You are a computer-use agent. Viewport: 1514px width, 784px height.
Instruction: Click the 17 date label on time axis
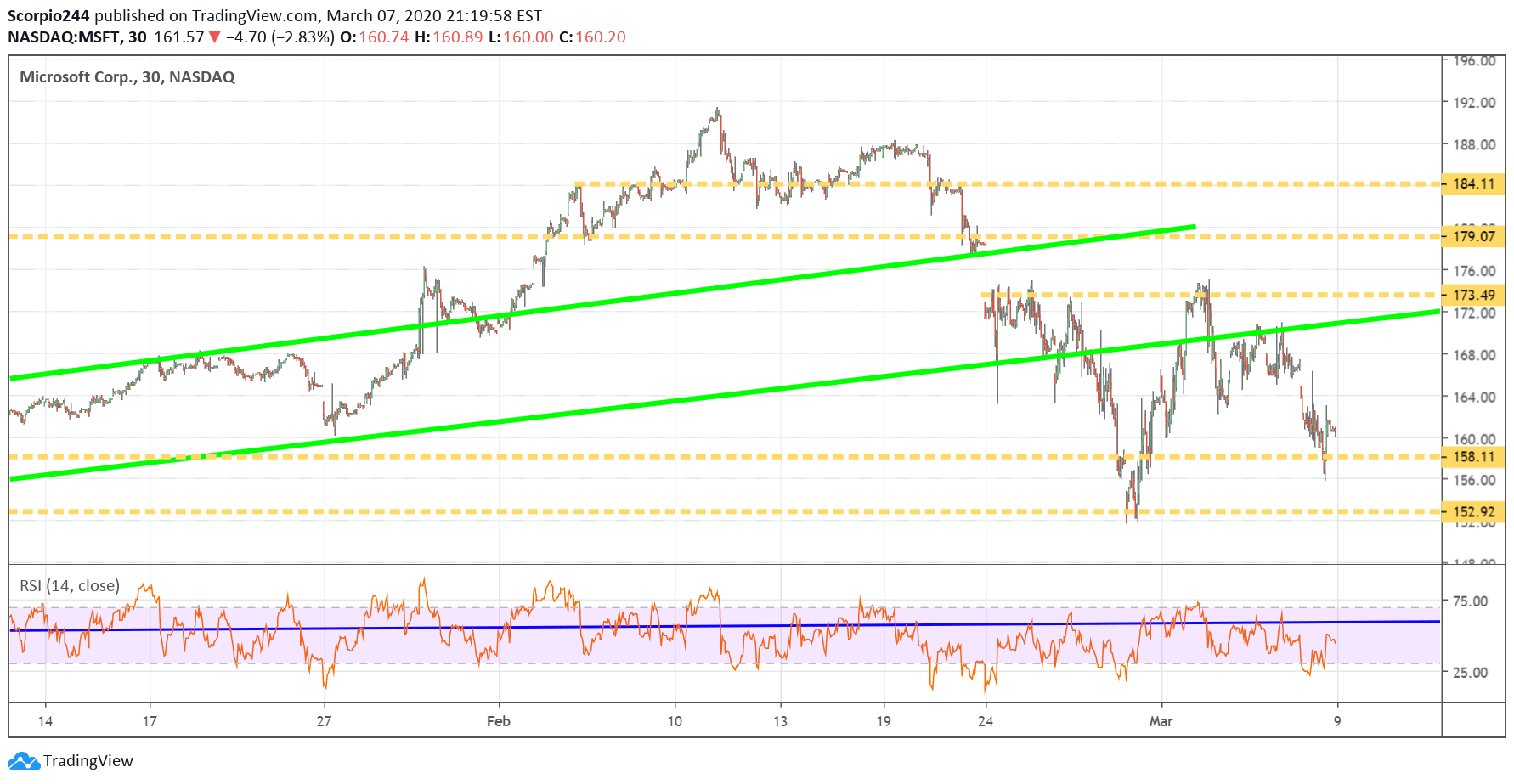click(150, 721)
